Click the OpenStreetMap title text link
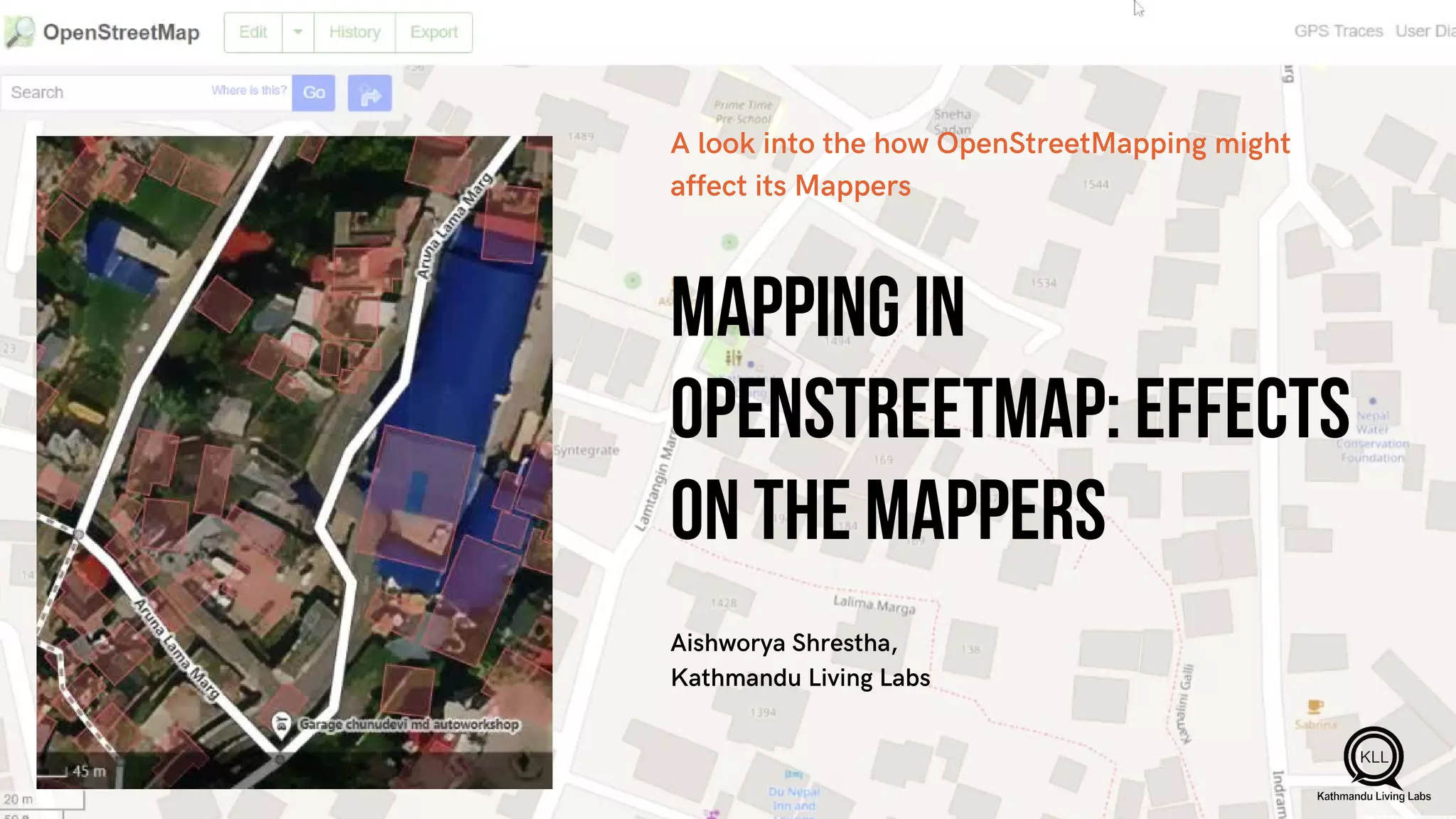 point(121,32)
